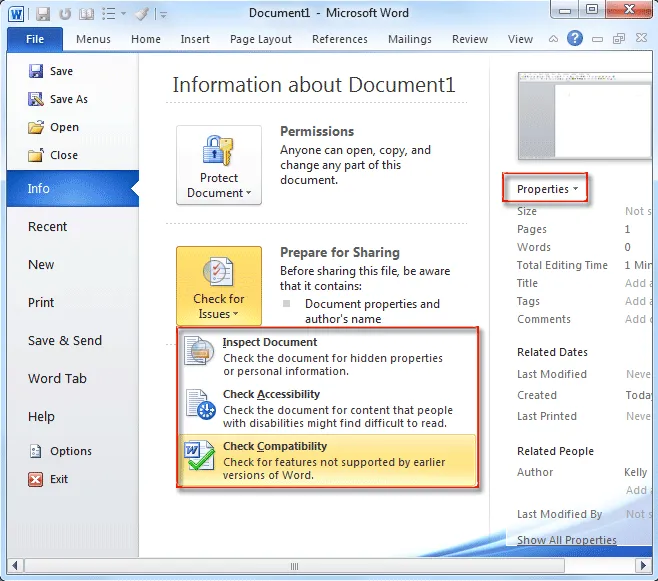Click the Close document item in the sidebar
Image resolution: width=658 pixels, height=581 pixels.
tap(63, 155)
